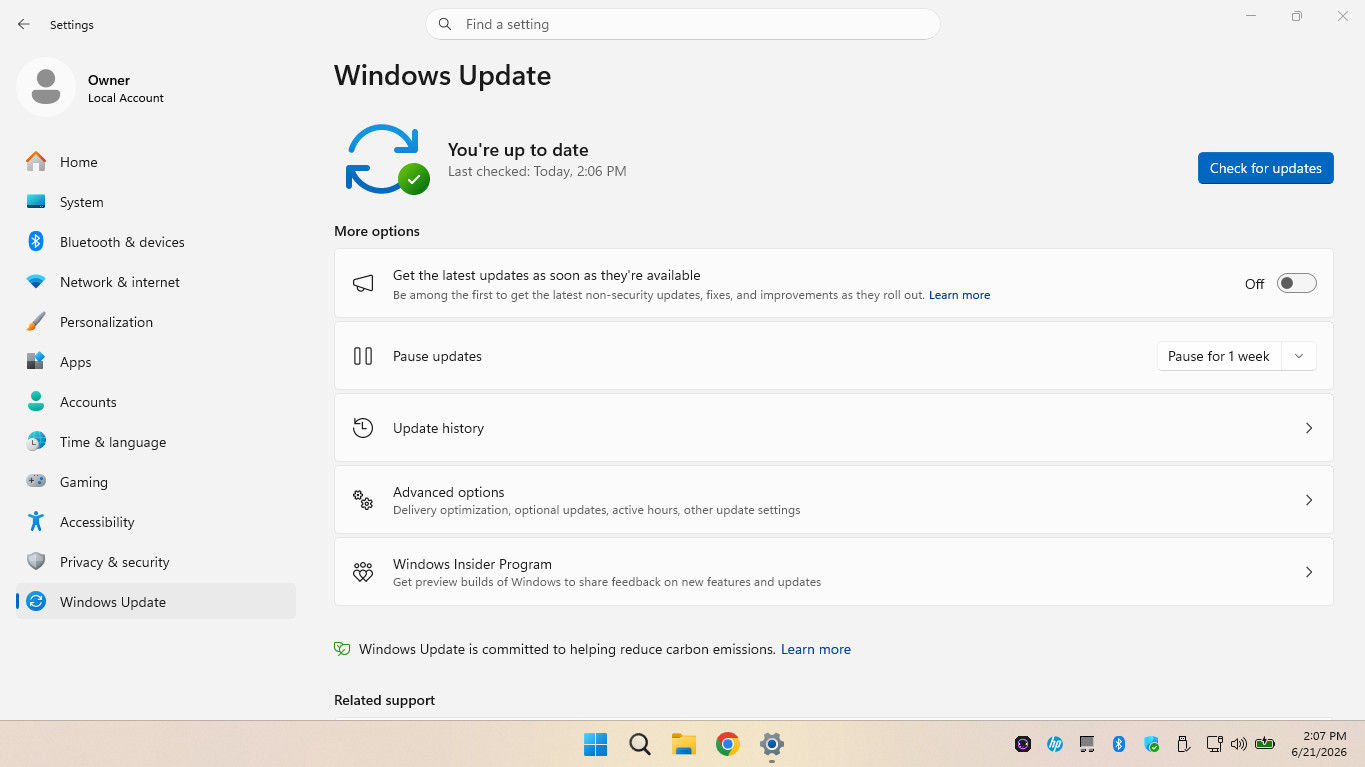Click the Time & language clock icon
This screenshot has width=1365, height=767.
[36, 442]
